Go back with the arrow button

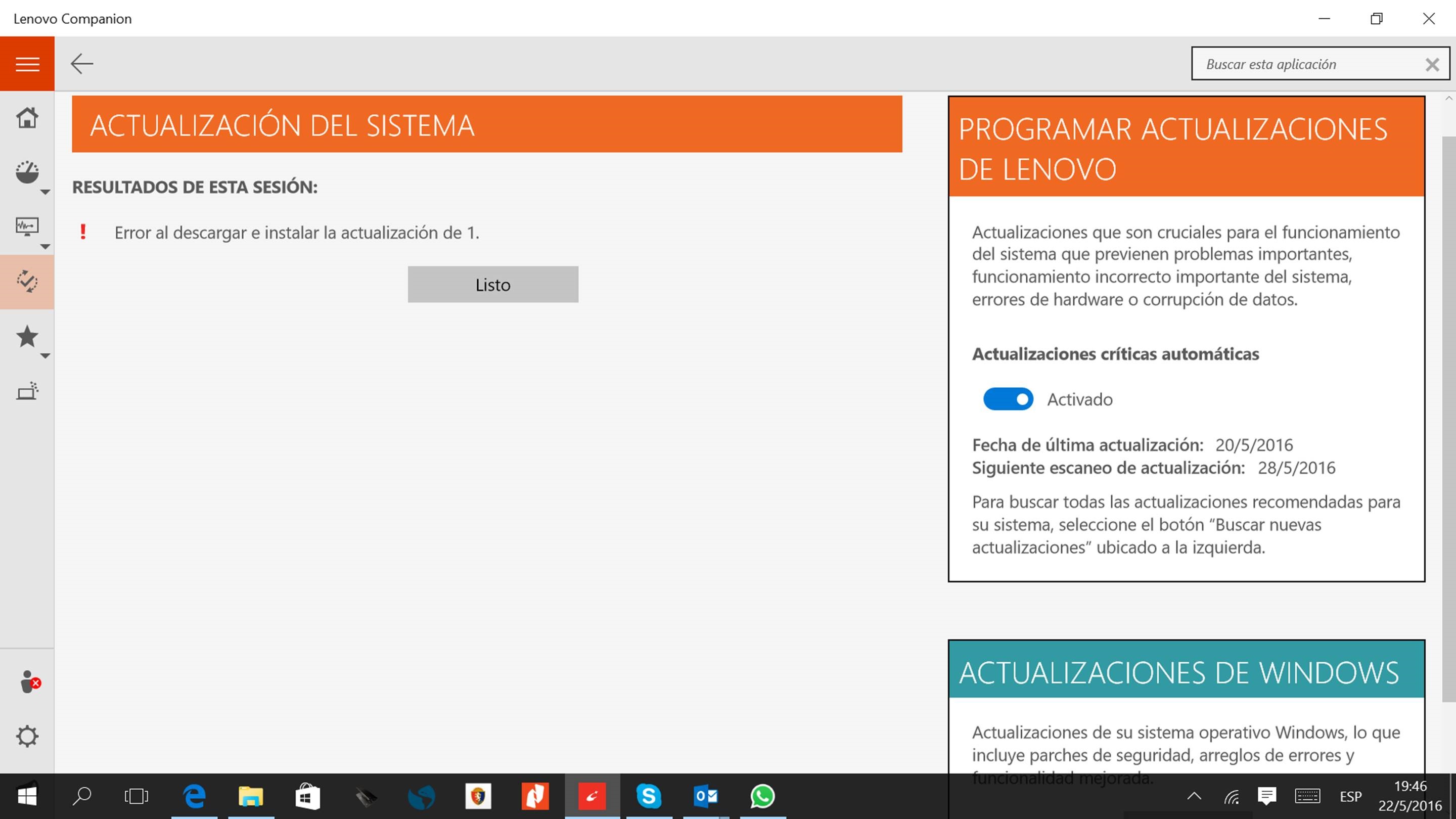[82, 64]
